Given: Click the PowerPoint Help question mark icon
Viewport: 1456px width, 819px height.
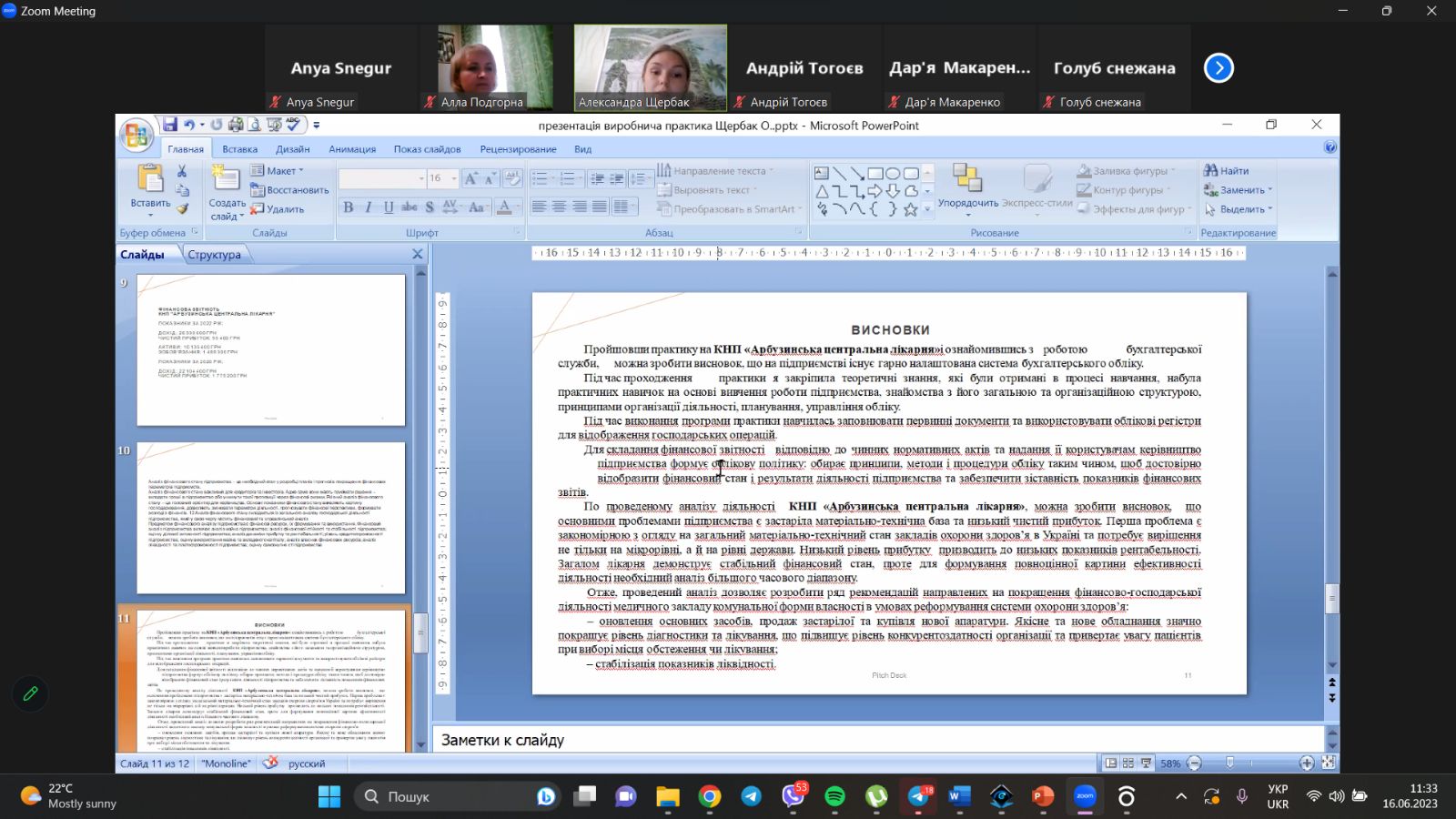Looking at the screenshot, I should pyautogui.click(x=1330, y=147).
